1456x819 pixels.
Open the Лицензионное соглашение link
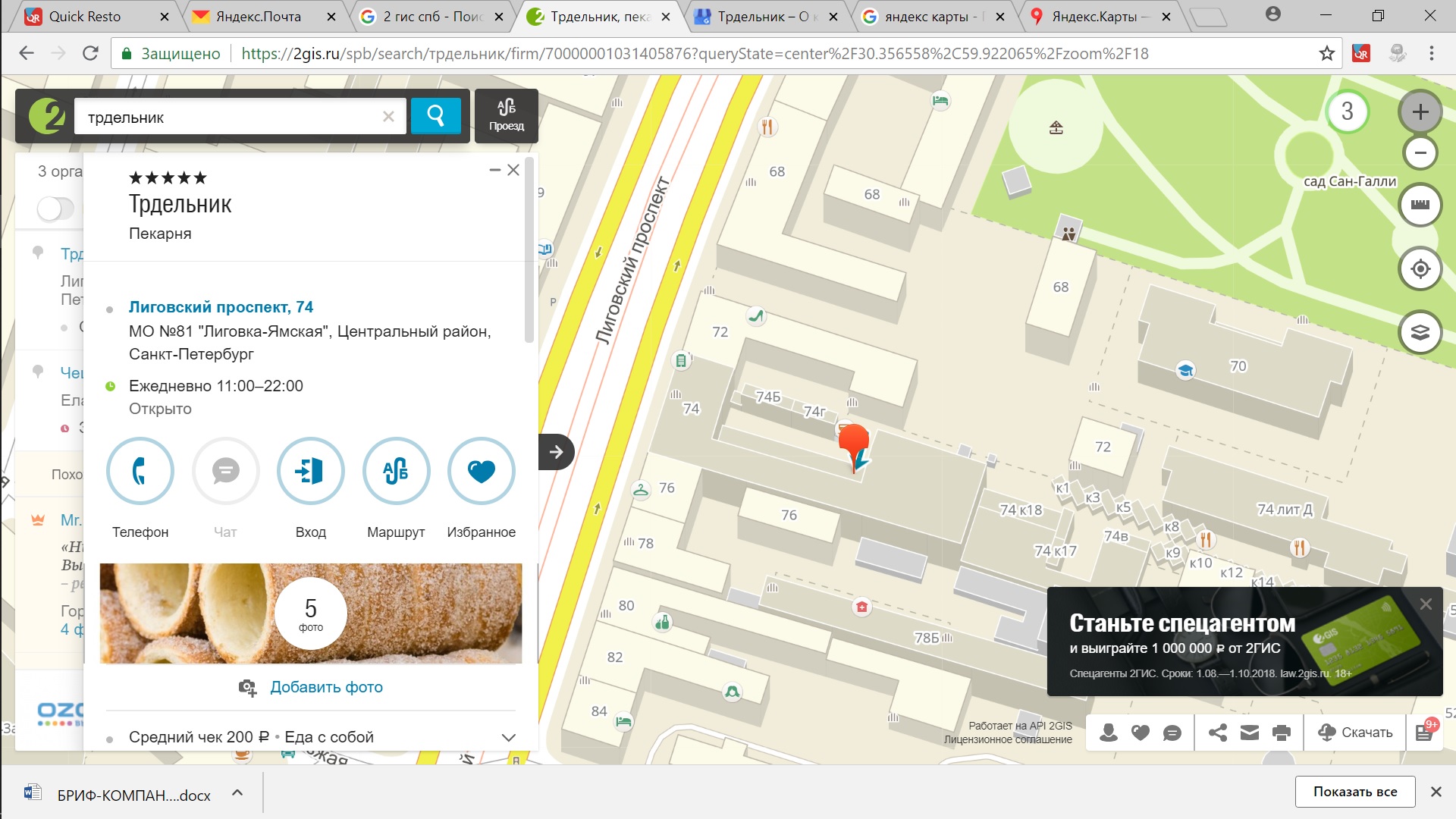coord(1008,739)
